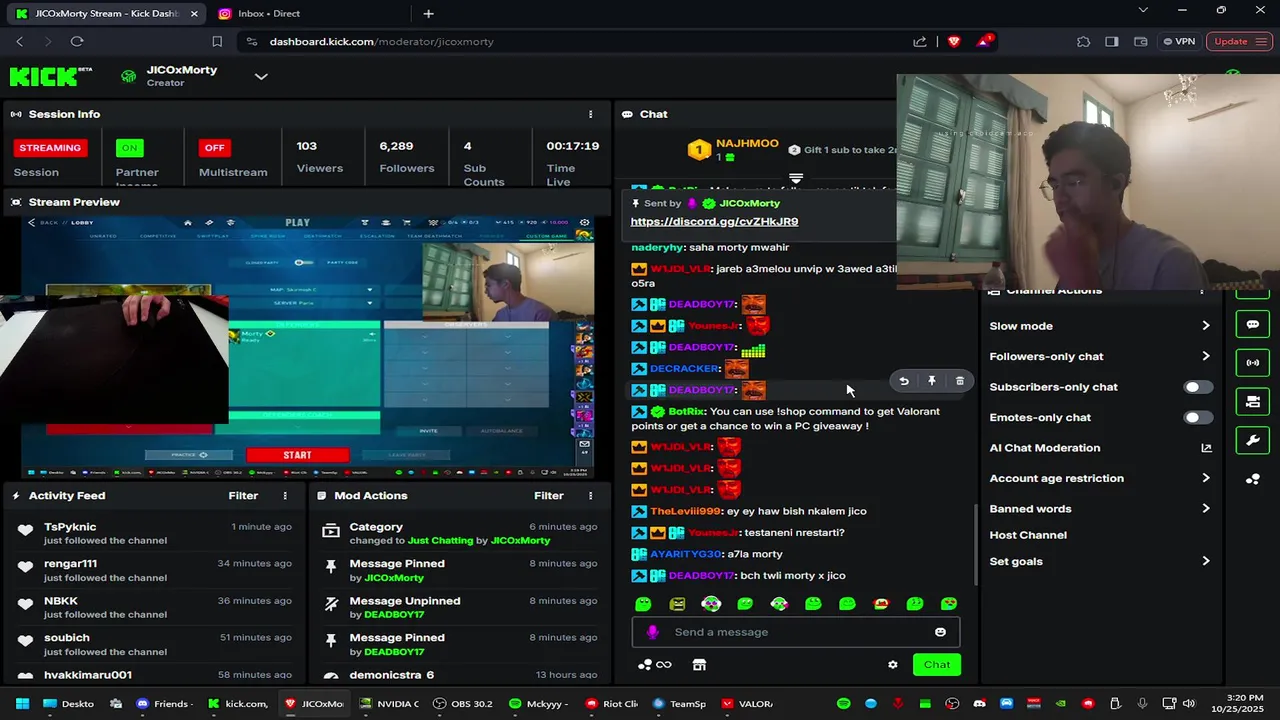Viewport: 1280px width, 720px height.
Task: Enable Emotes-only chat toggle
Action: click(1198, 417)
